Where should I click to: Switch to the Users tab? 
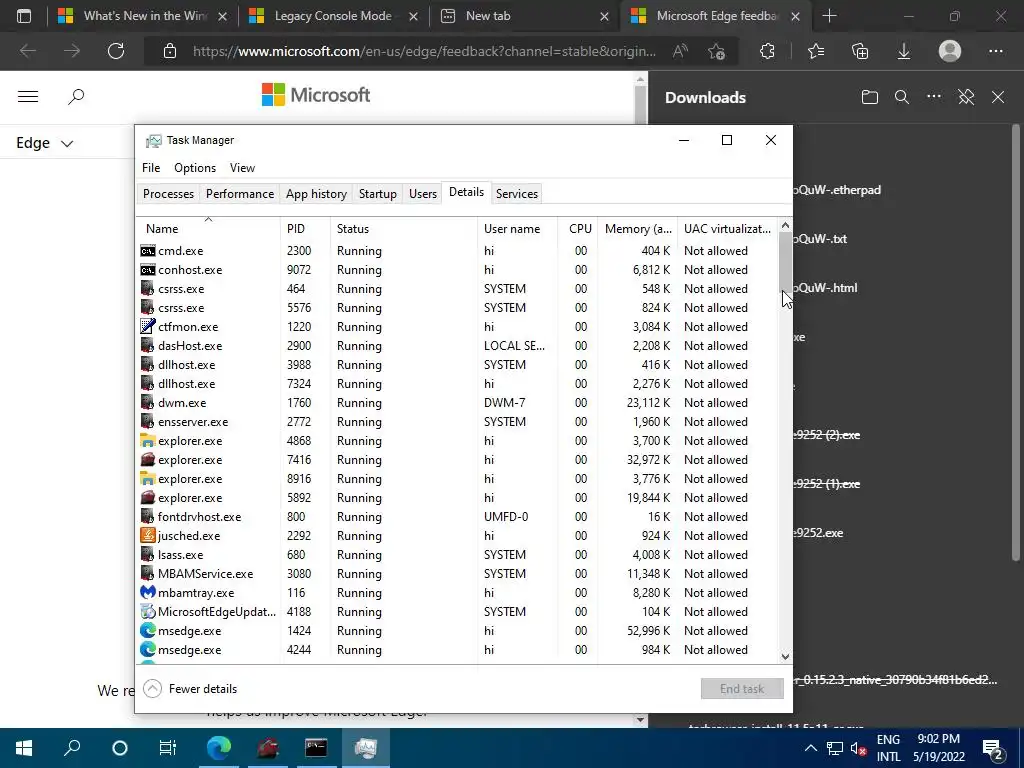coord(423,194)
